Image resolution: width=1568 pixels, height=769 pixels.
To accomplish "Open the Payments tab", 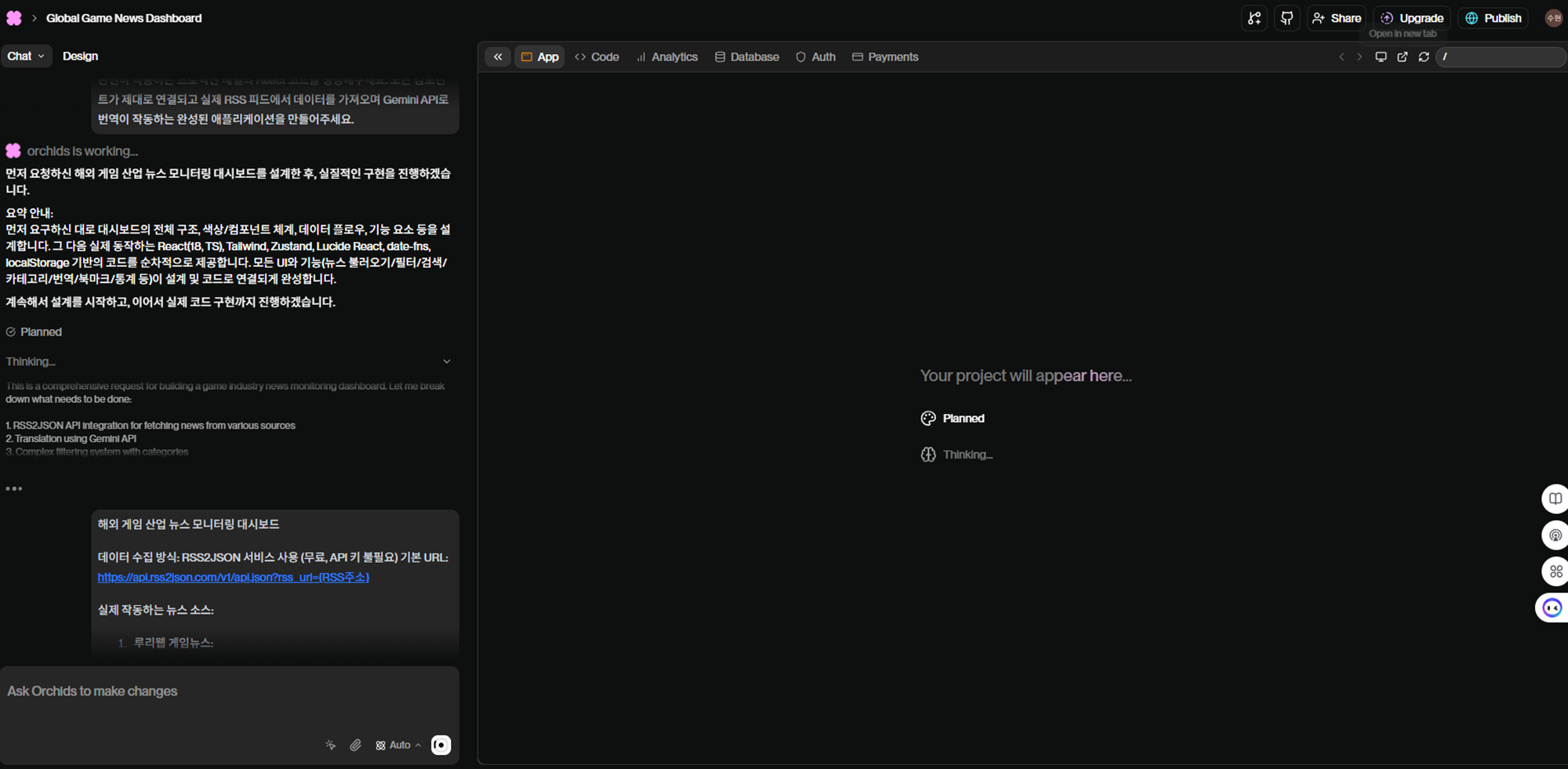I will pyautogui.click(x=885, y=57).
